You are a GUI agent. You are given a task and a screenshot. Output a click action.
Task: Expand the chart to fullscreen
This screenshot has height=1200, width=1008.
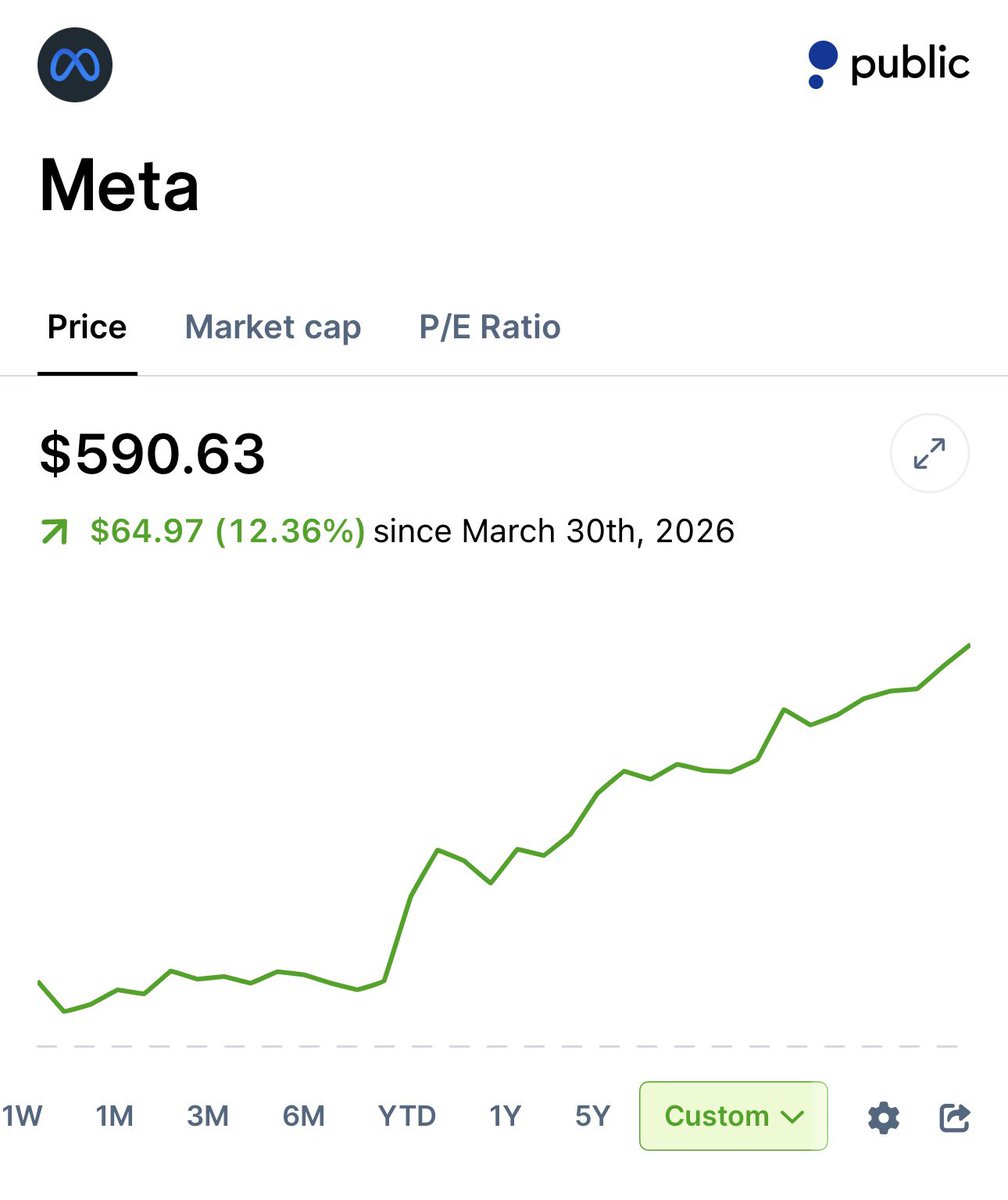(x=929, y=454)
